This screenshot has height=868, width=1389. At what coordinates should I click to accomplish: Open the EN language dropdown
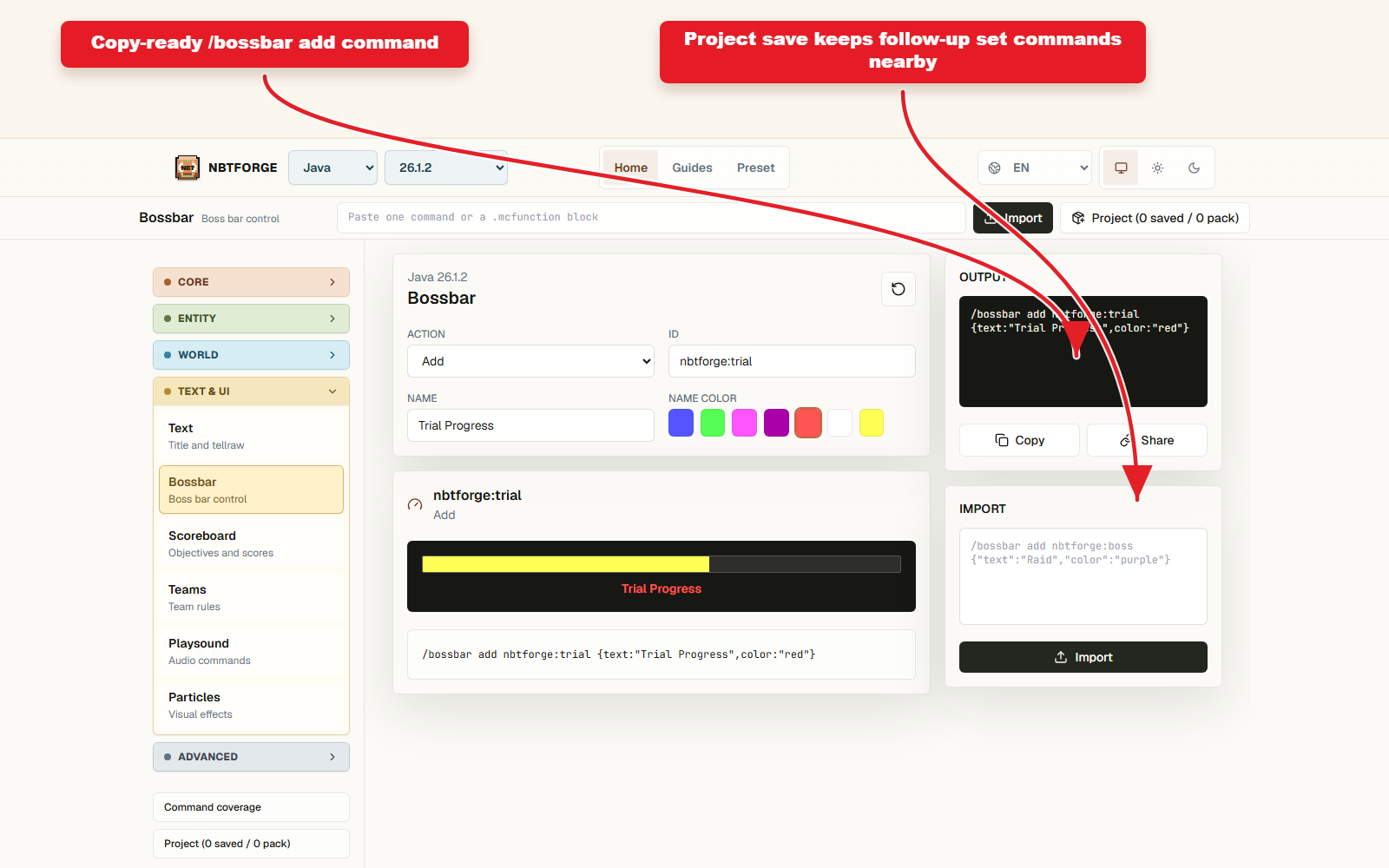coord(1035,168)
